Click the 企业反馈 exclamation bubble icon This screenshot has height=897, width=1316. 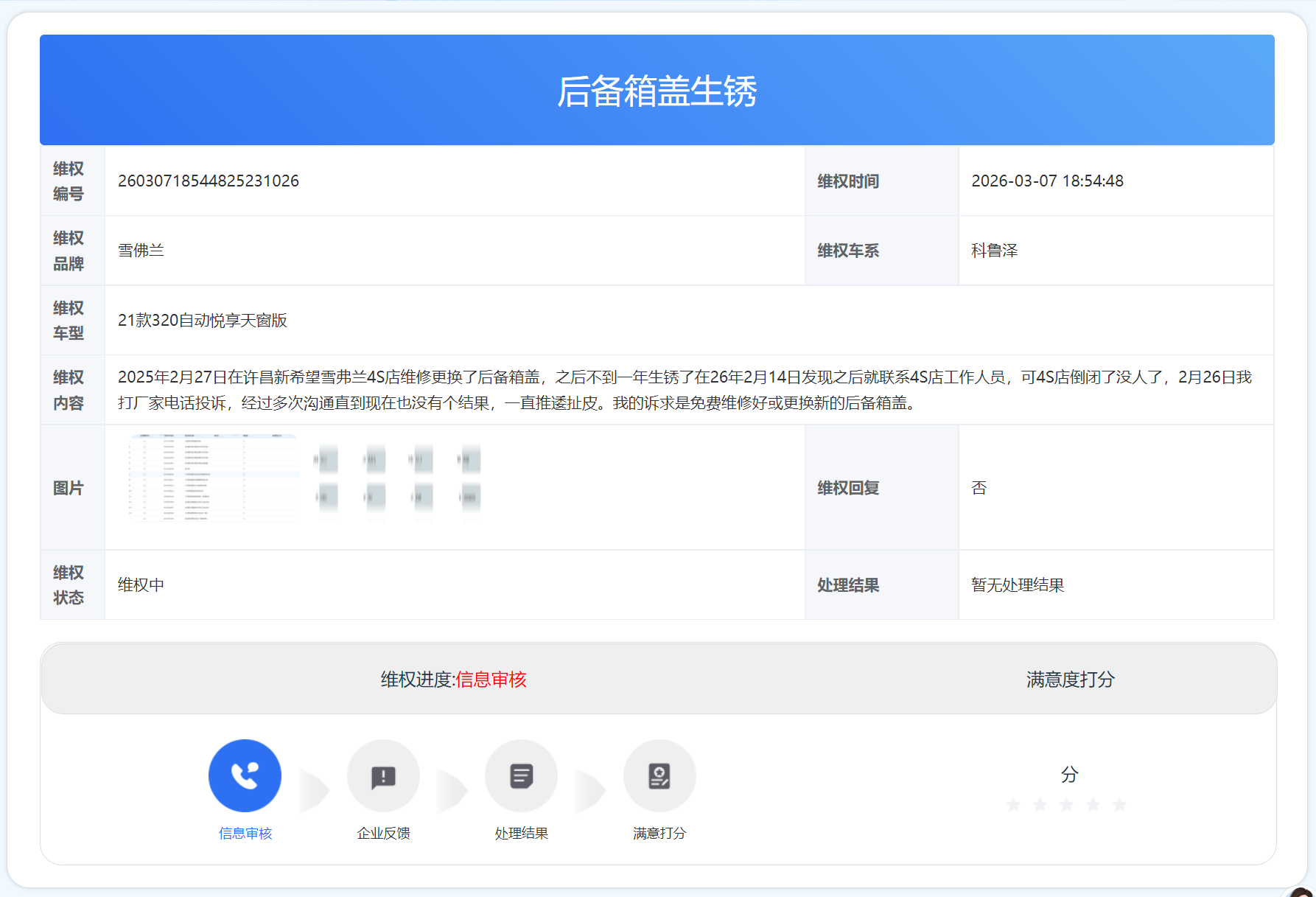tap(383, 775)
